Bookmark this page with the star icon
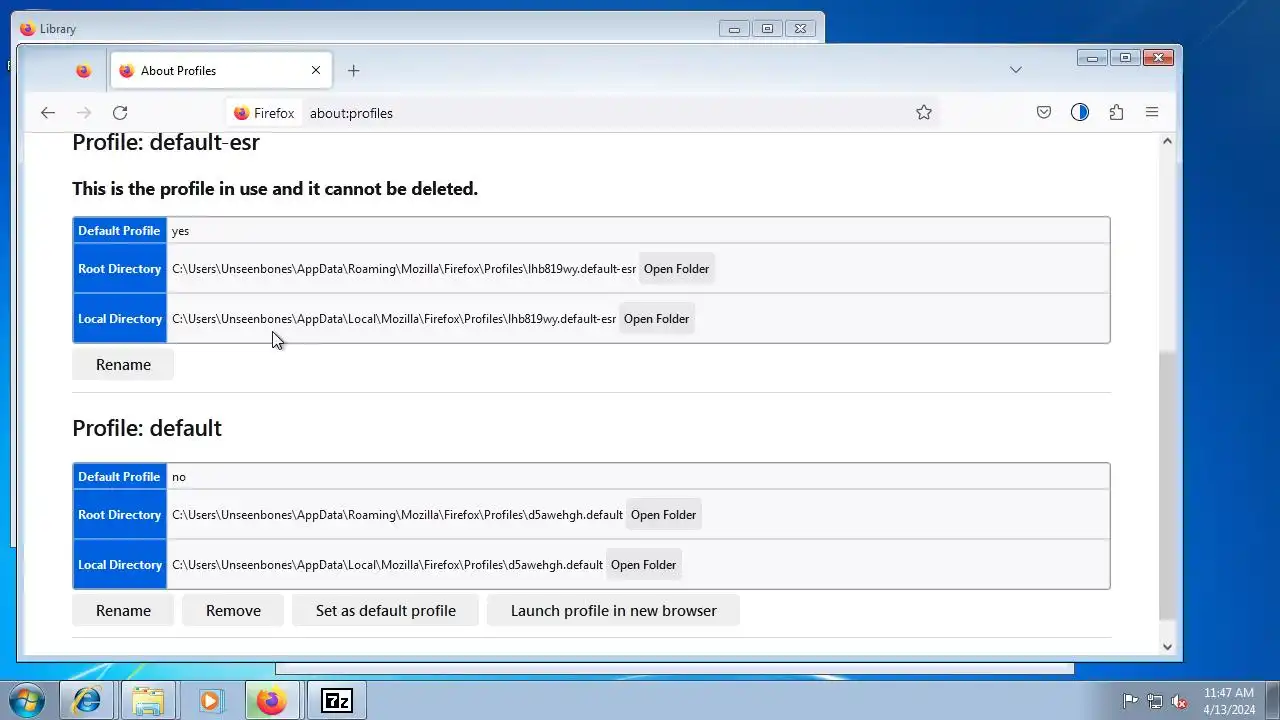The image size is (1280, 720). pyautogui.click(x=924, y=113)
